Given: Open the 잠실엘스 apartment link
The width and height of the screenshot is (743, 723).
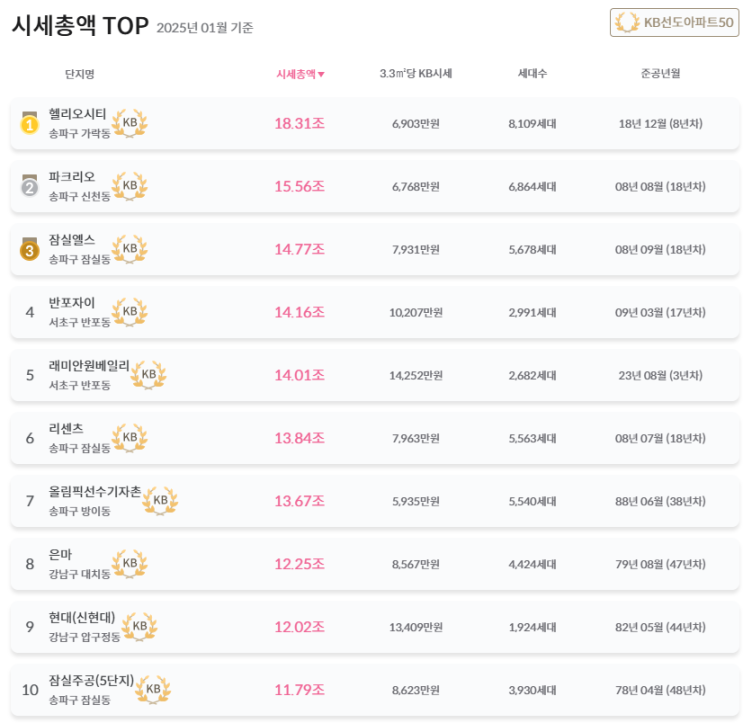Looking at the screenshot, I should click(72, 240).
